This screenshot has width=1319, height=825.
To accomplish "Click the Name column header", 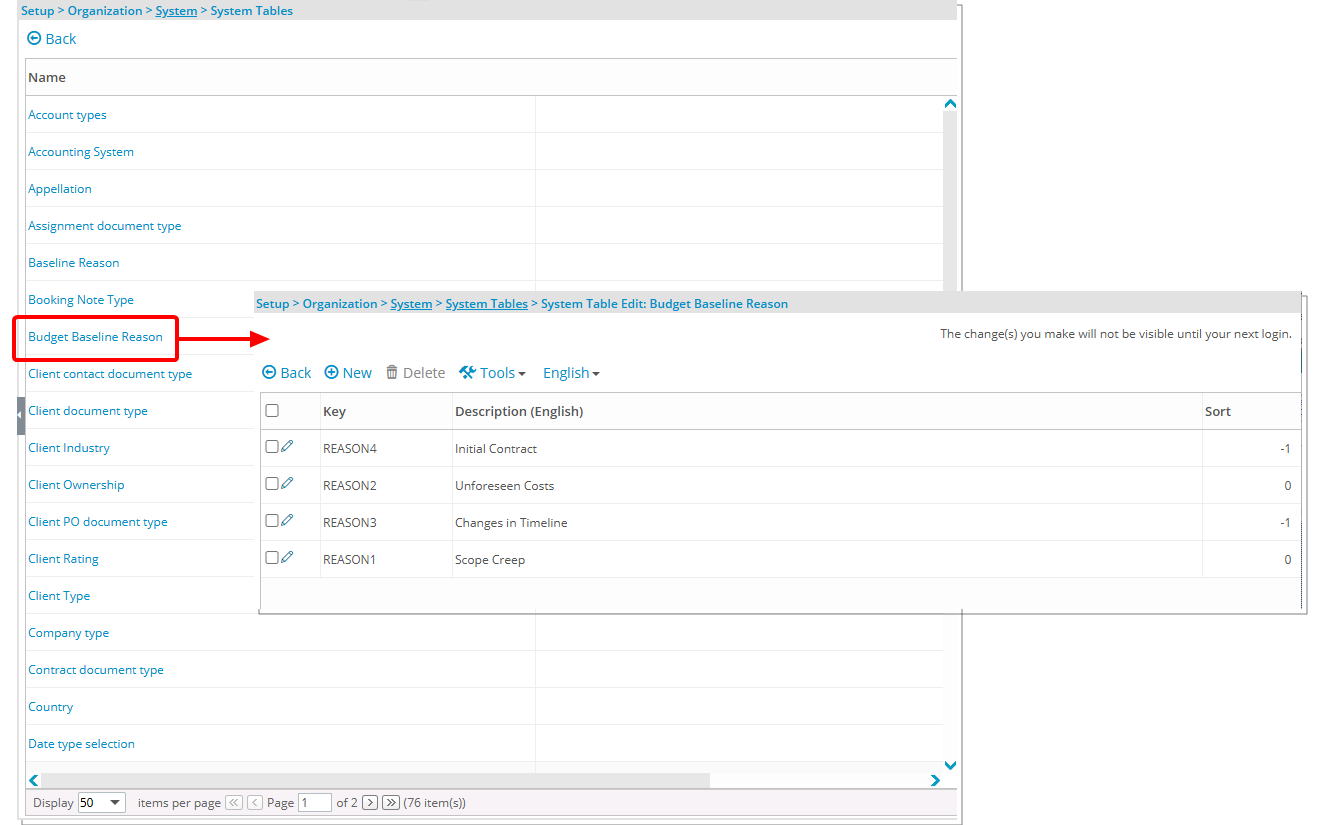I will click(47, 77).
